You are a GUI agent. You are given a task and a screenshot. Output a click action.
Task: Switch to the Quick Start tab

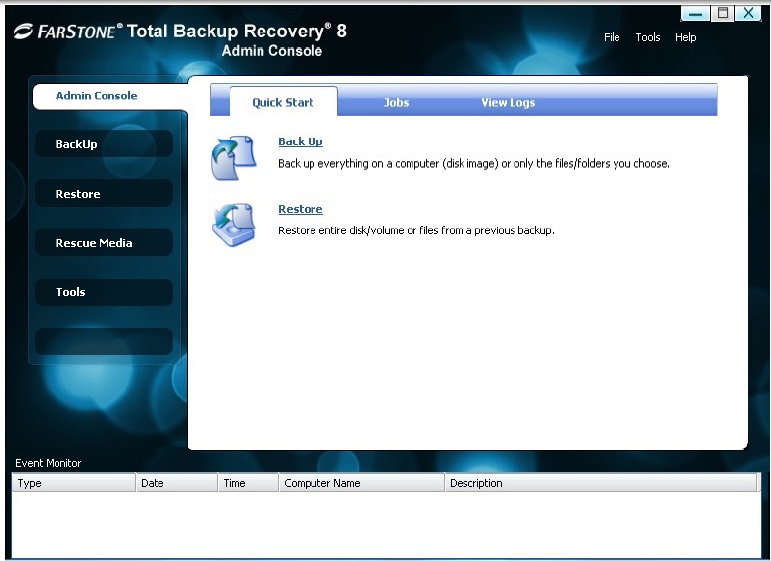tap(283, 102)
